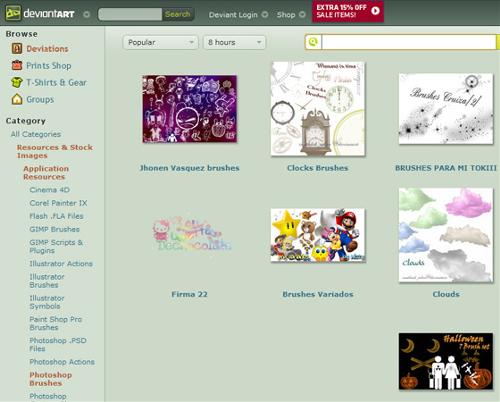The height and width of the screenshot is (402, 500).
Task: Select All Categories link
Action: 36,134
